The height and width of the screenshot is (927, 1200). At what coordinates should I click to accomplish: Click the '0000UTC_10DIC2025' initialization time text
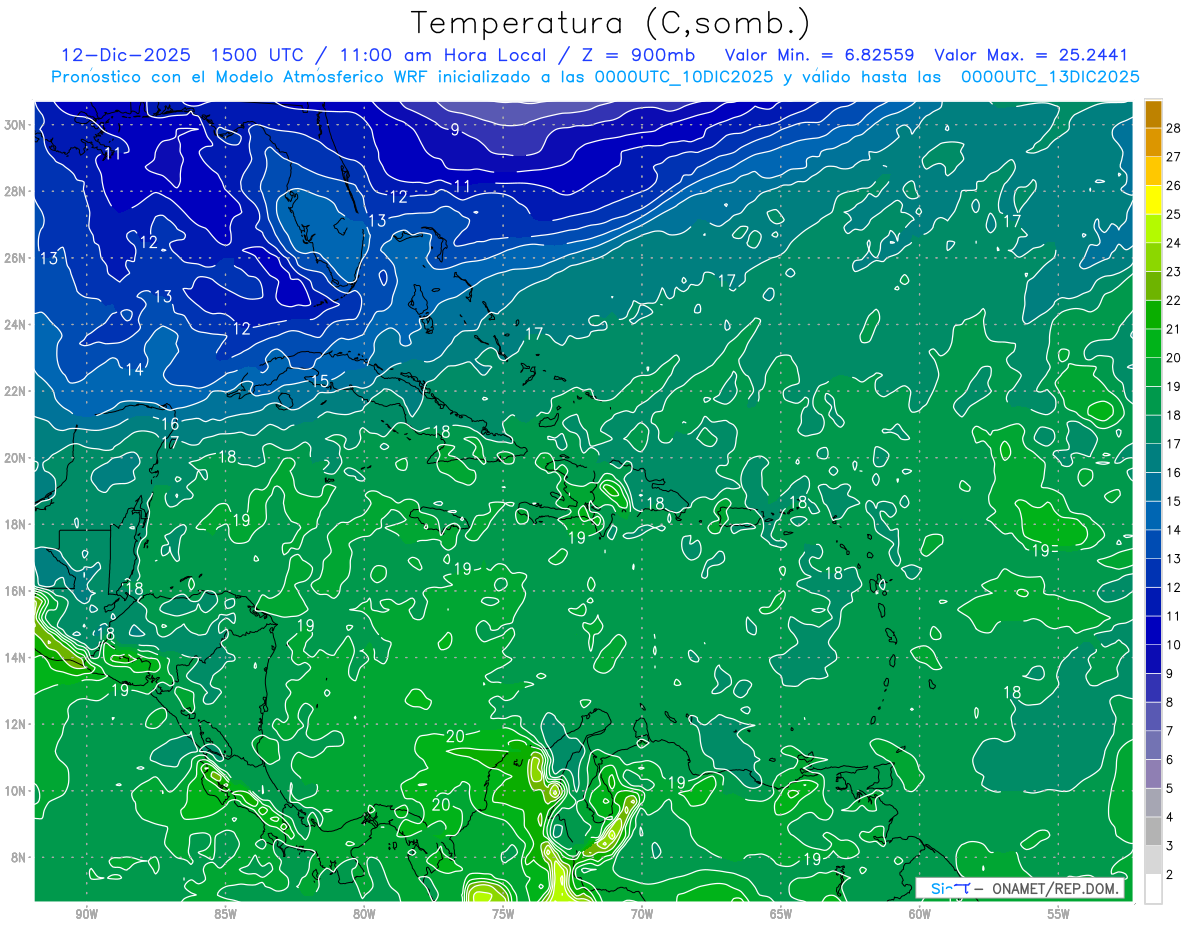[684, 77]
